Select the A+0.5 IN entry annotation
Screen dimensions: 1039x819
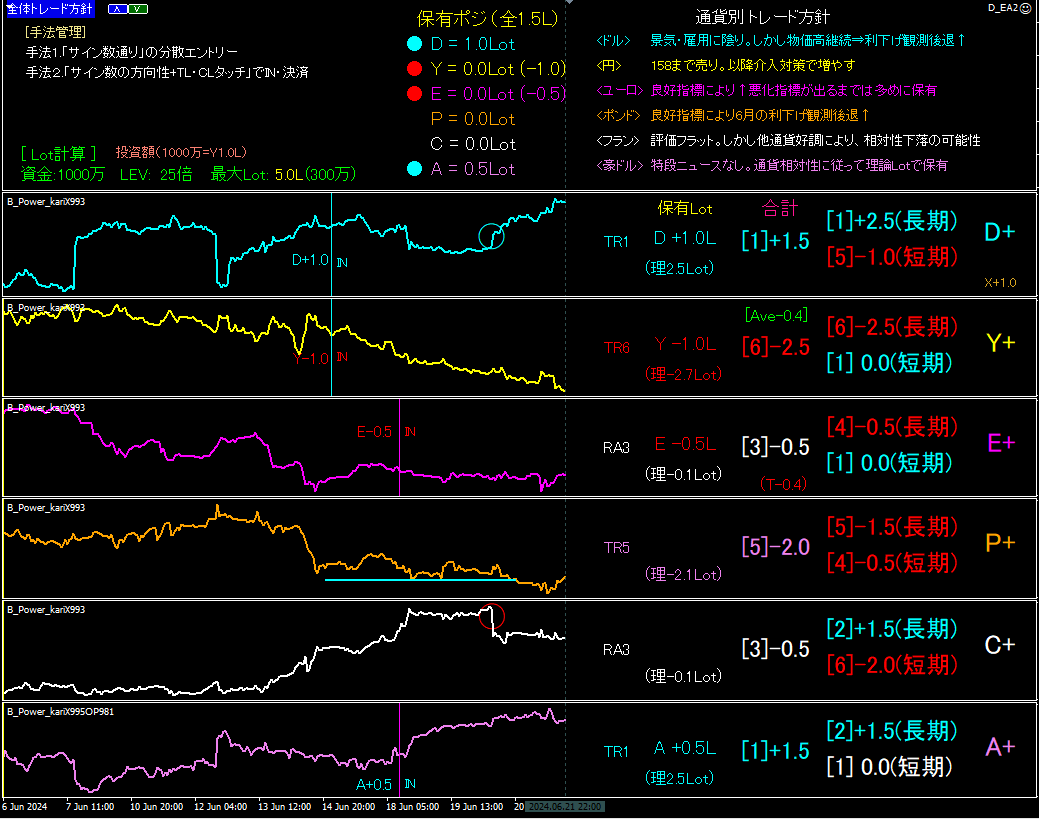(x=386, y=785)
